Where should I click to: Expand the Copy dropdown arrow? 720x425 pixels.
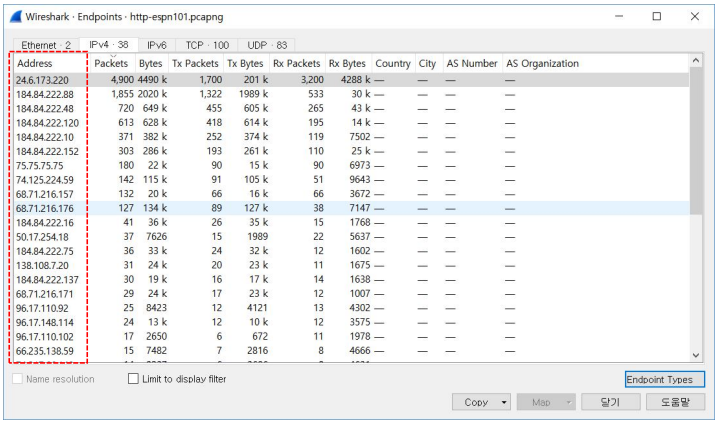point(504,403)
